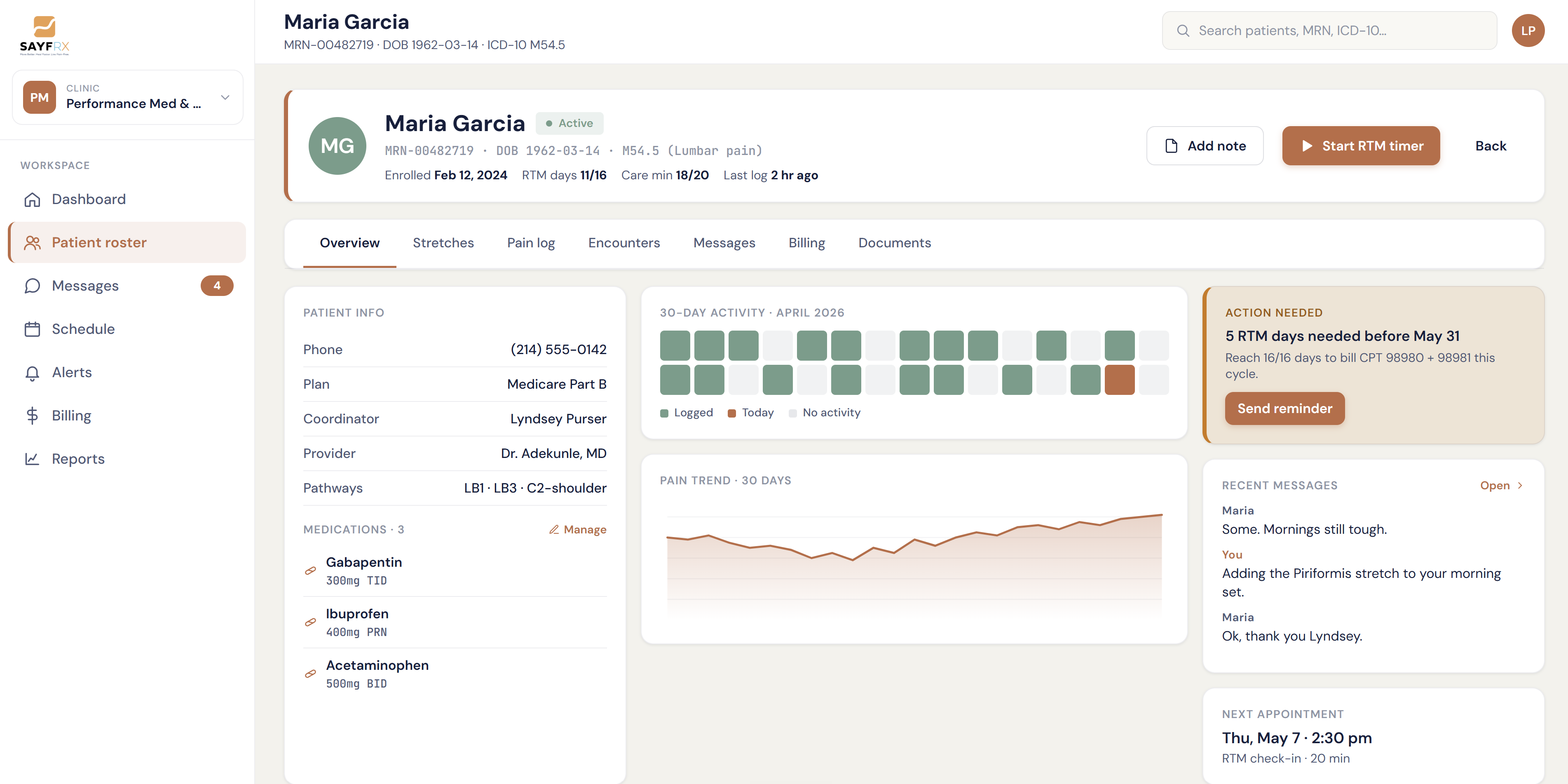Click message 'Some. Mornings still tough.'

[x=1304, y=530]
